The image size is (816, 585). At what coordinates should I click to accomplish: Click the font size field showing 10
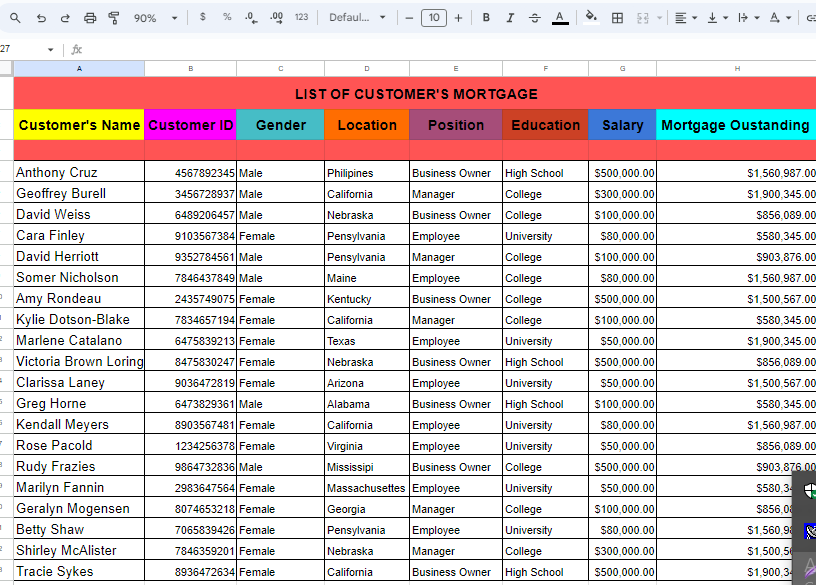(x=434, y=18)
